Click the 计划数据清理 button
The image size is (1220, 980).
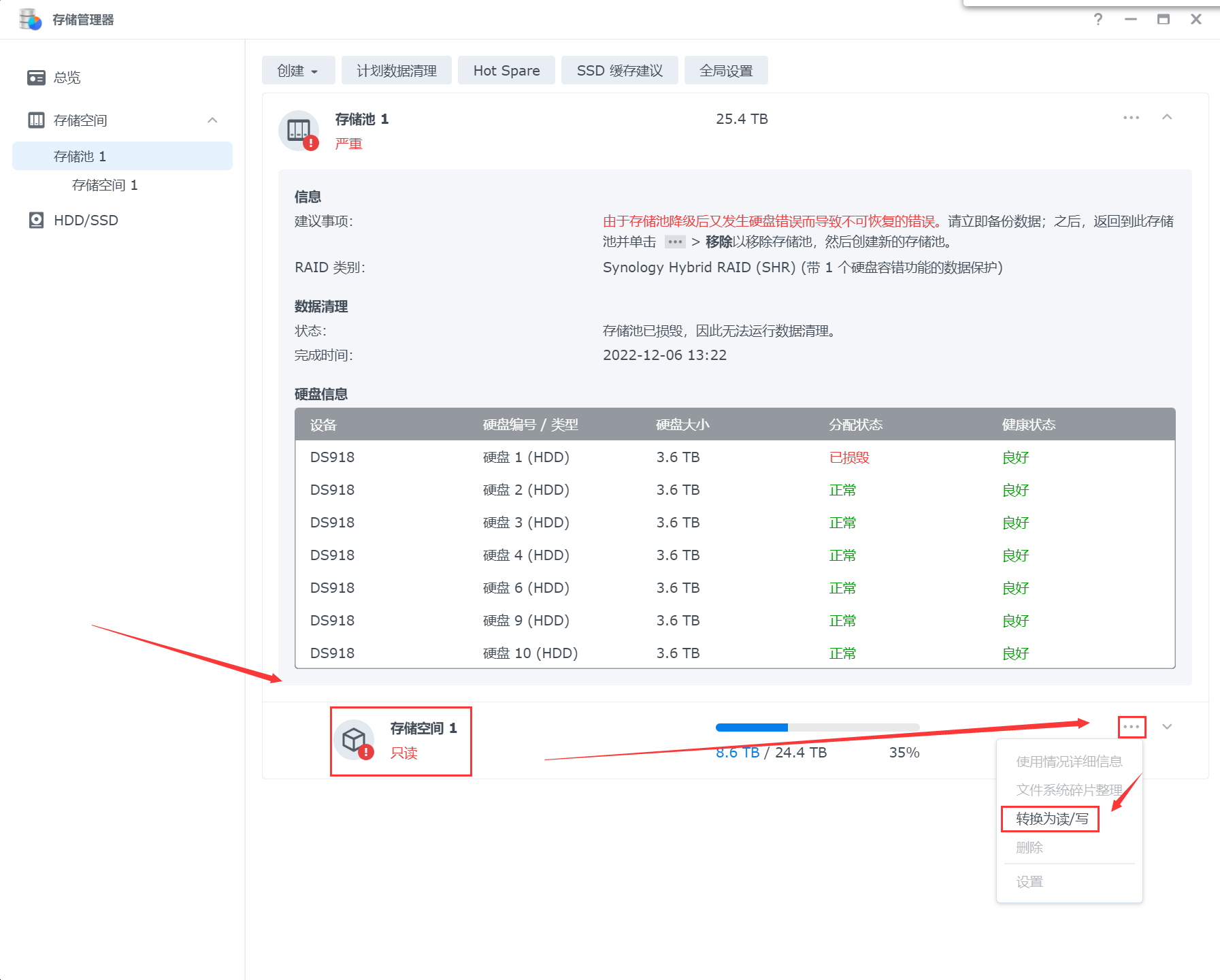(x=396, y=71)
